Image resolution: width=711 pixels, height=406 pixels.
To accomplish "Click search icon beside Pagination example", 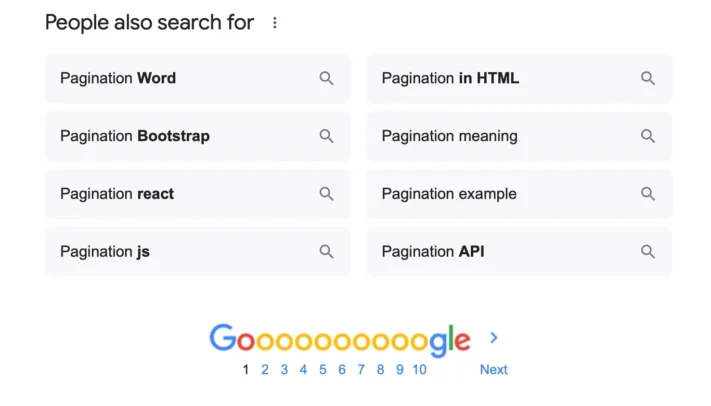I will click(648, 194).
